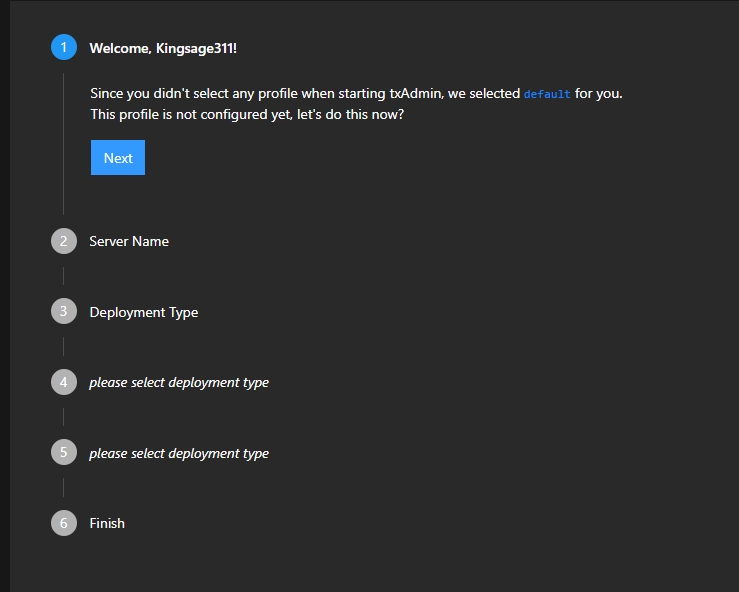Click the blue 'default' profile name text
This screenshot has height=592, width=739.
(x=547, y=94)
